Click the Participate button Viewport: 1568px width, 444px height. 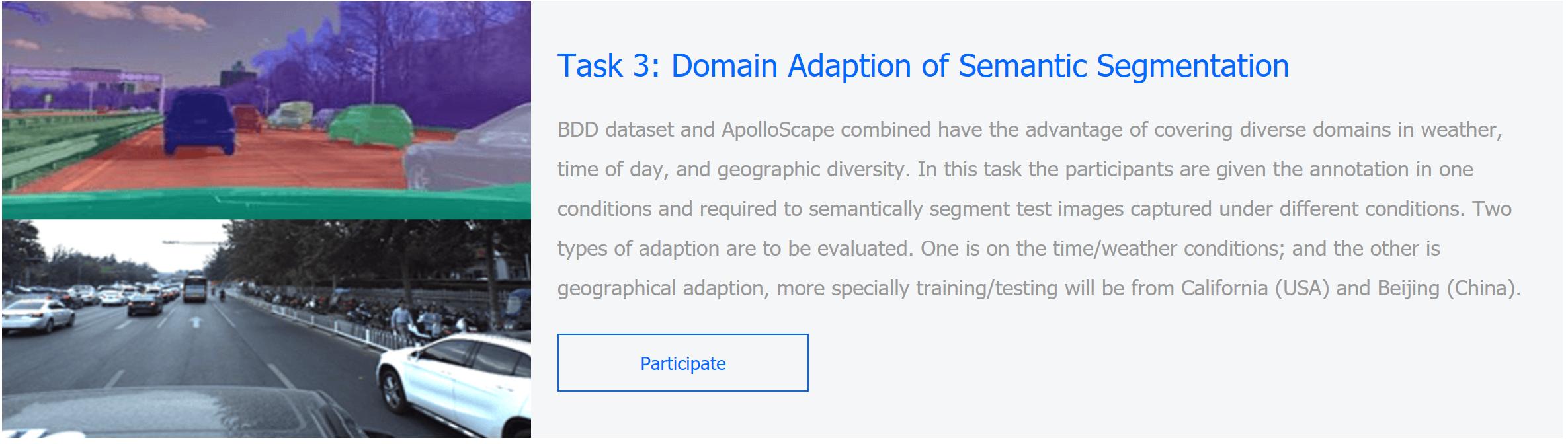682,363
